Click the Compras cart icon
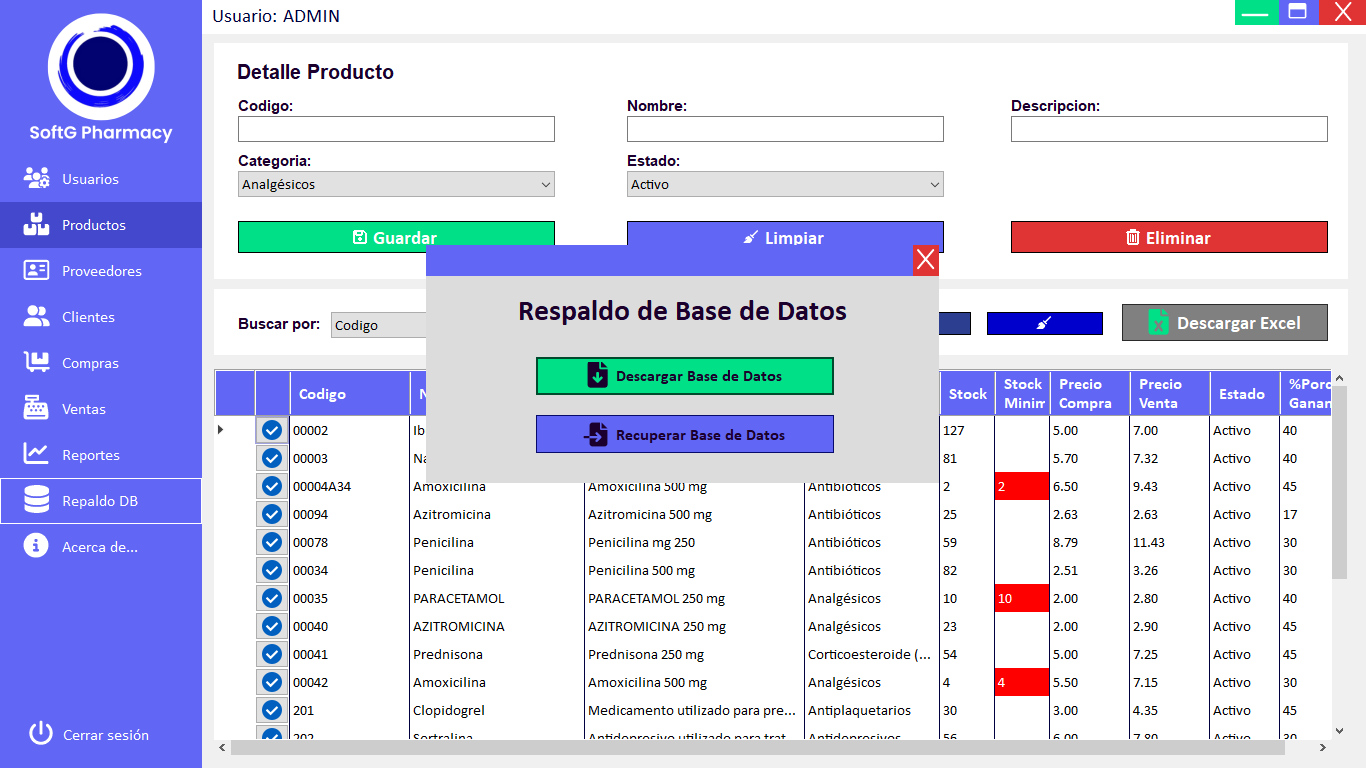The image size is (1366, 768). [x=37, y=363]
